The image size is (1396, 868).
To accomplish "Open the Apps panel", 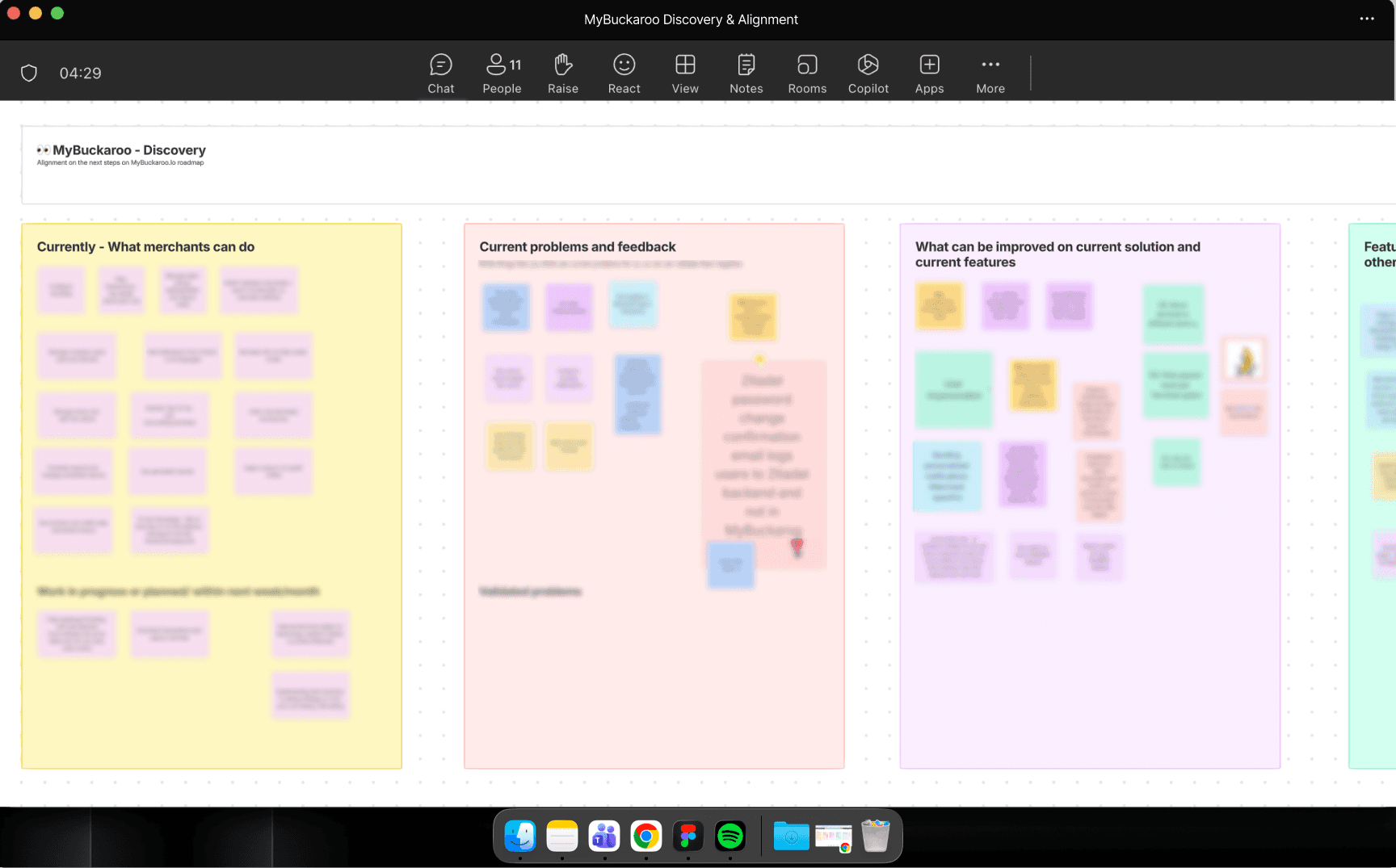I will point(929,73).
